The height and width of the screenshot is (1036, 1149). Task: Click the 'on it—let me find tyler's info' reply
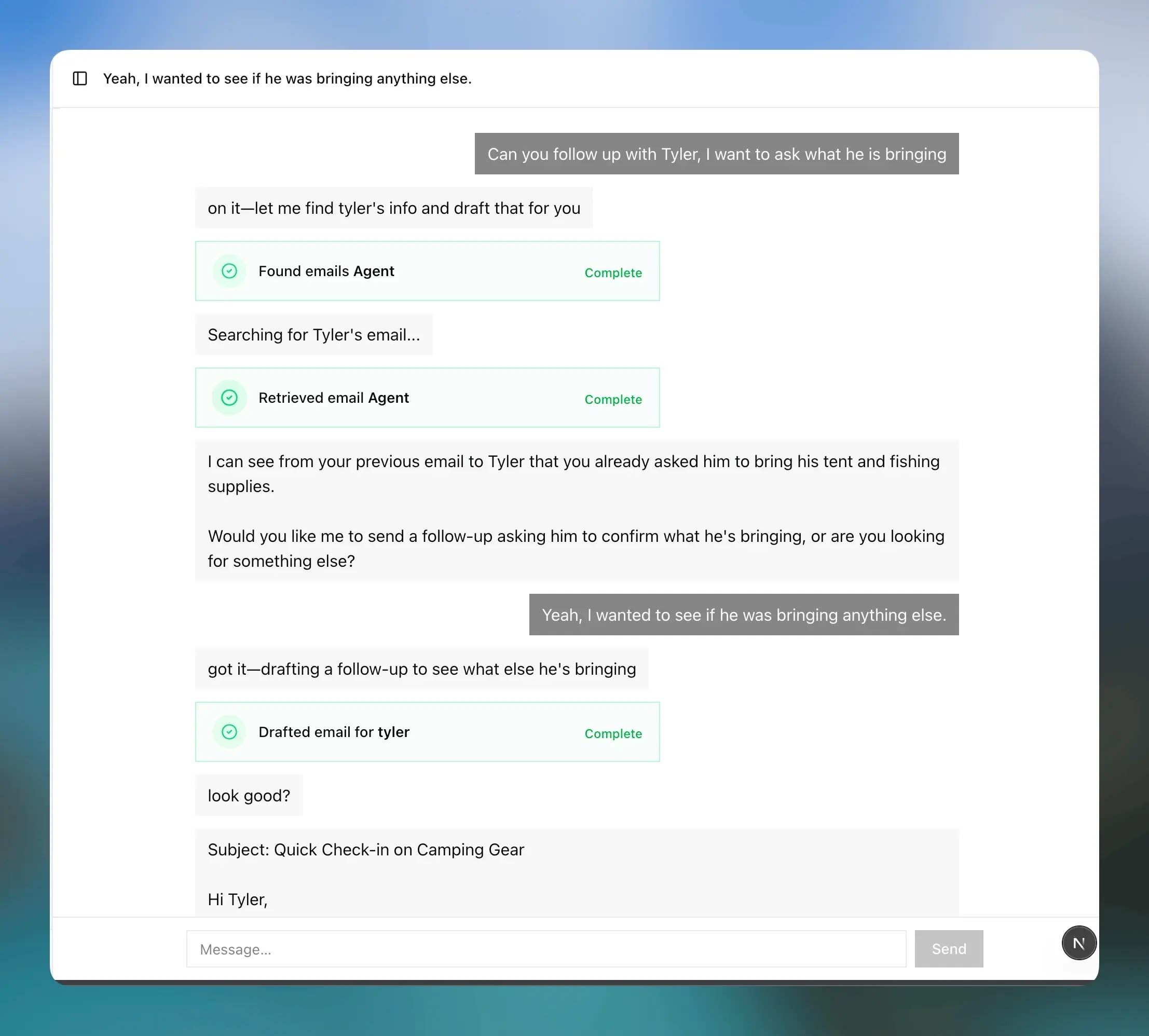point(394,208)
